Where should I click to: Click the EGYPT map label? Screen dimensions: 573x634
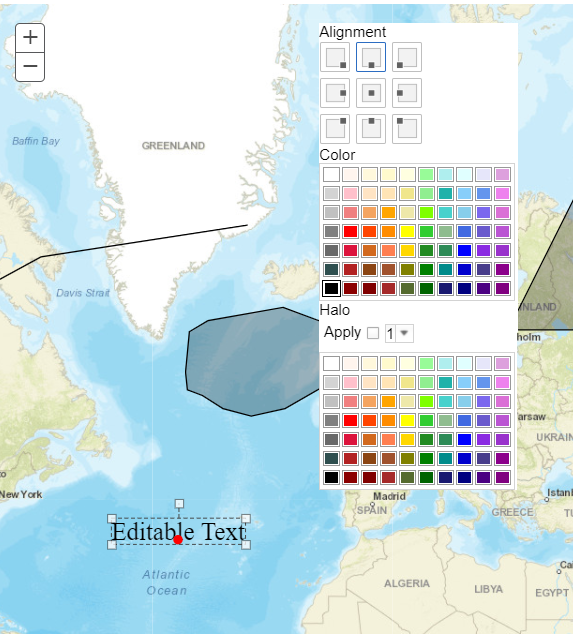552,593
